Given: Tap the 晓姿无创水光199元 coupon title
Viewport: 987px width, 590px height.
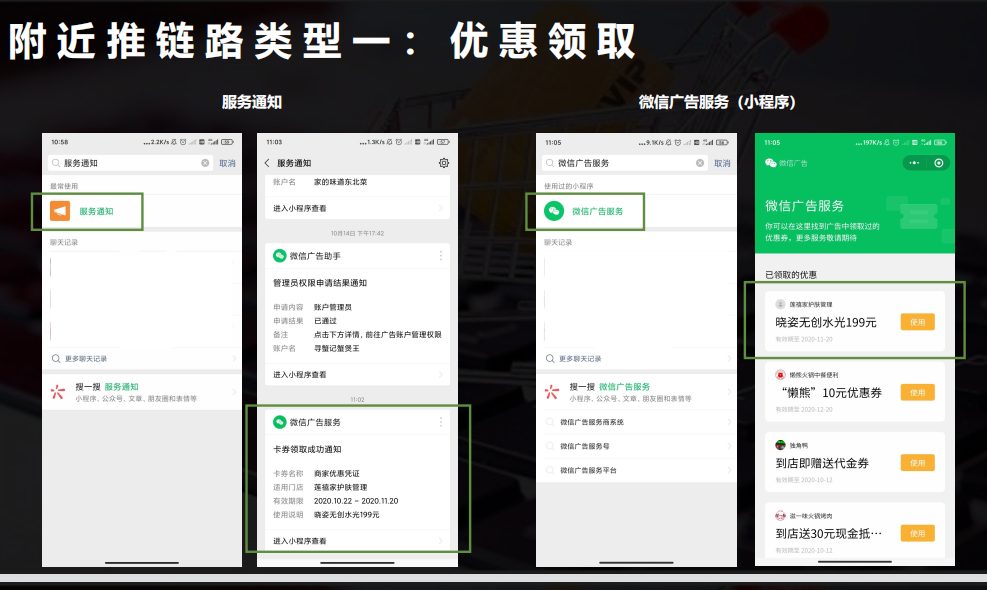Looking at the screenshot, I should pyautogui.click(x=826, y=322).
